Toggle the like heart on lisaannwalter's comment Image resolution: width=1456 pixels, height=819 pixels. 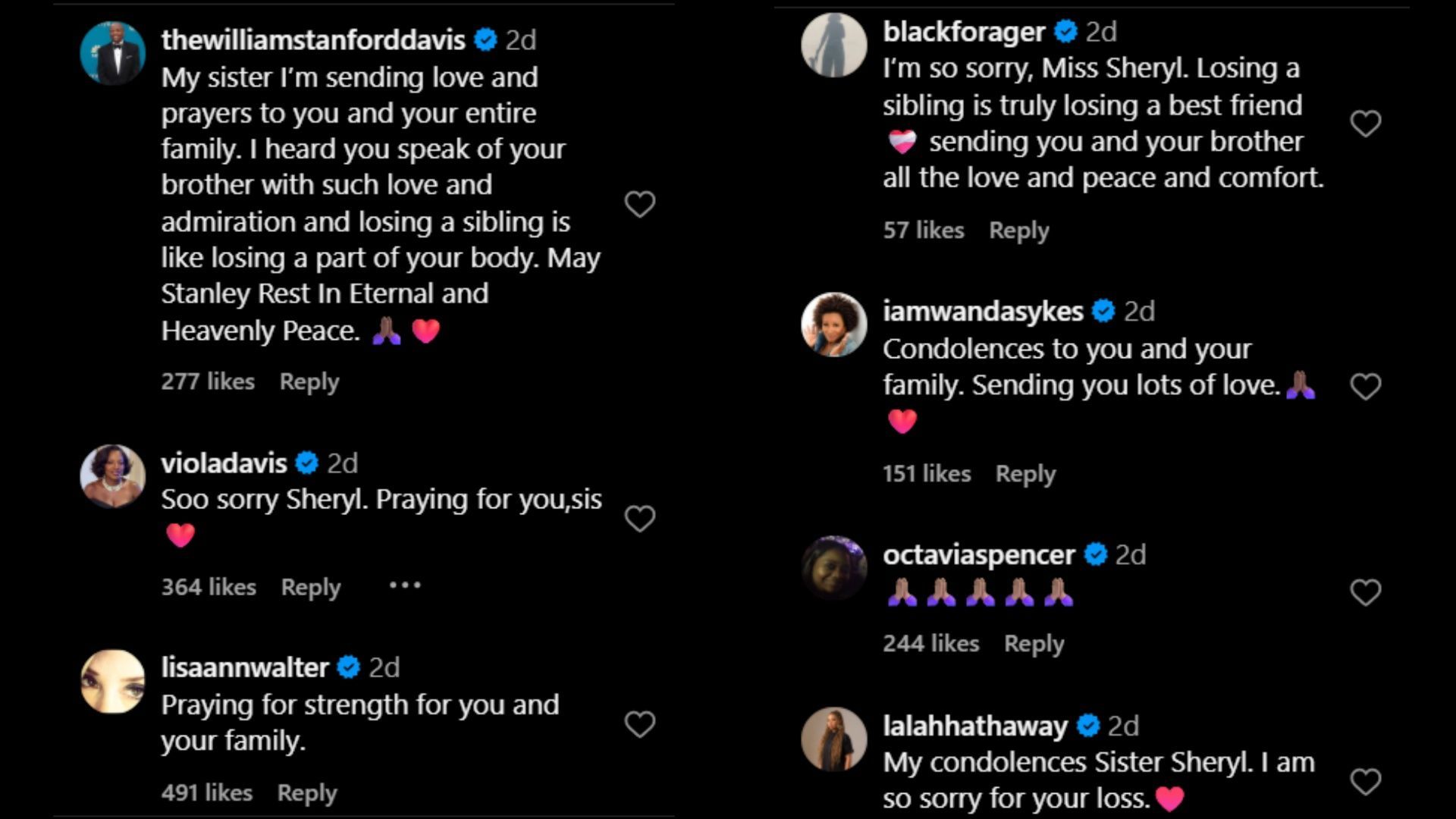[x=639, y=726]
